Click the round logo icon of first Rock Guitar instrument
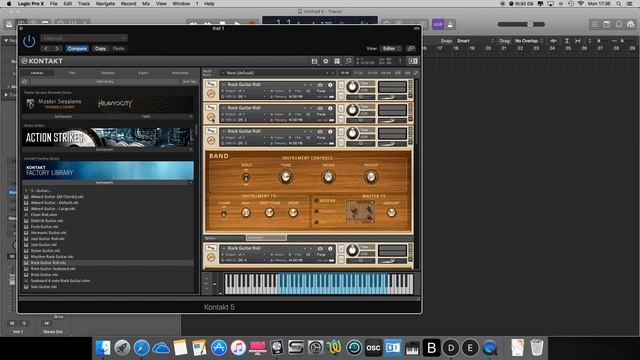This screenshot has height=360, width=640. (211, 94)
